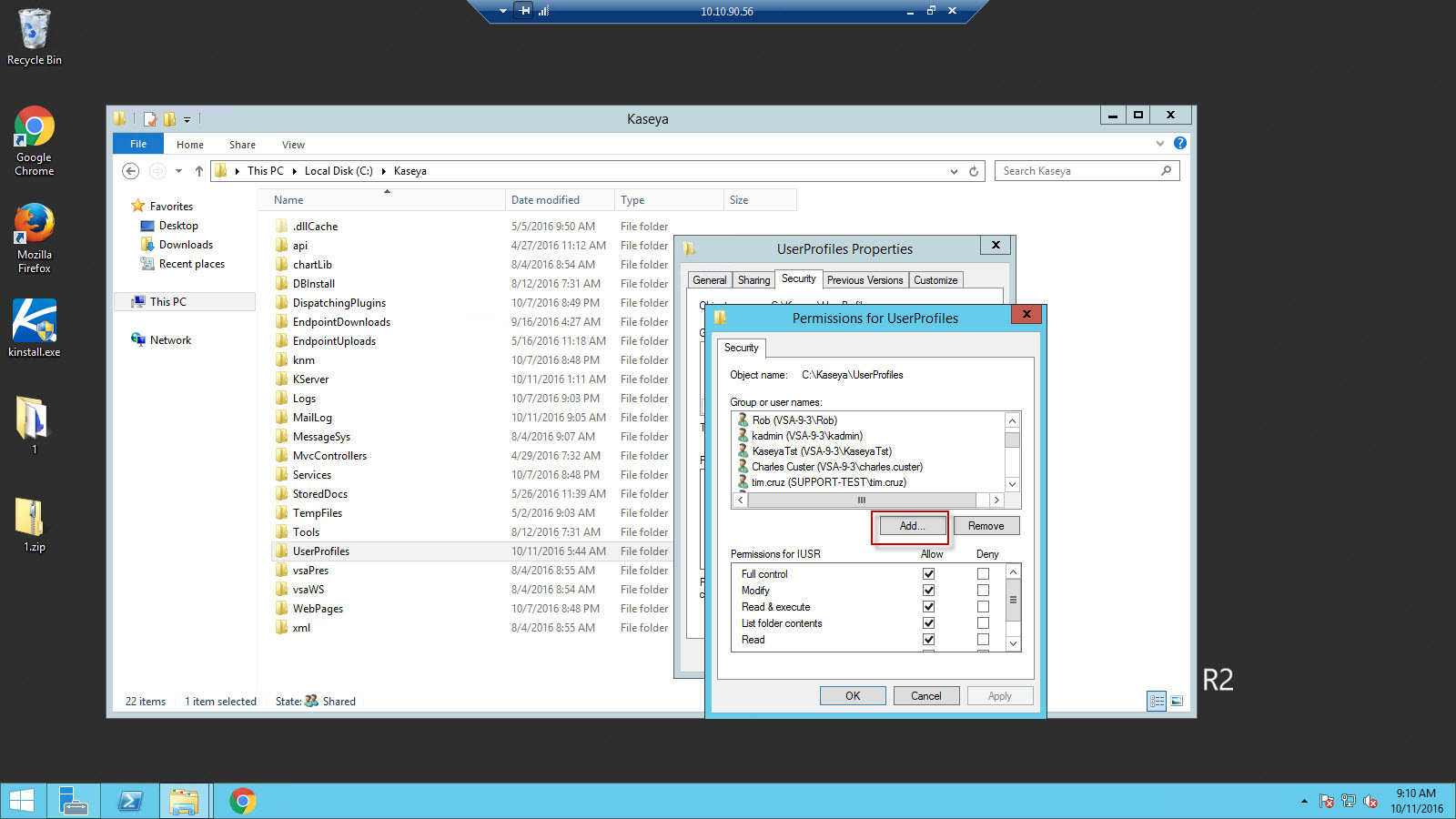Open the File menu in Explorer
The image size is (1456, 819).
[x=138, y=144]
